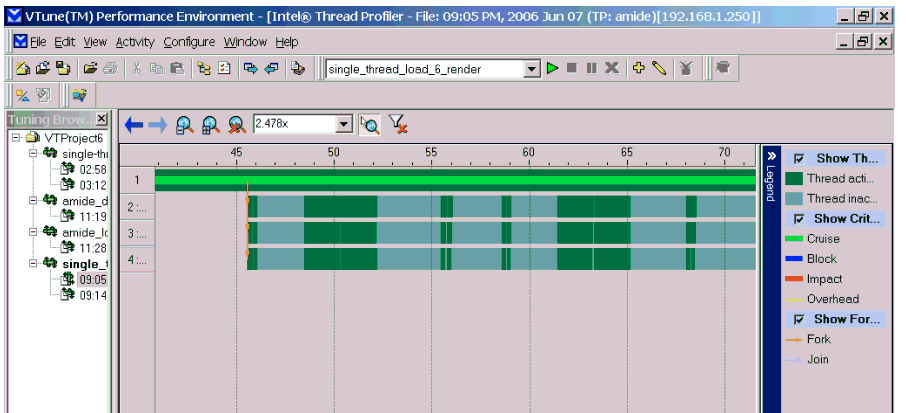Click the blue back arrow in timeline toolbar
The width and height of the screenshot is (906, 413).
[x=134, y=124]
